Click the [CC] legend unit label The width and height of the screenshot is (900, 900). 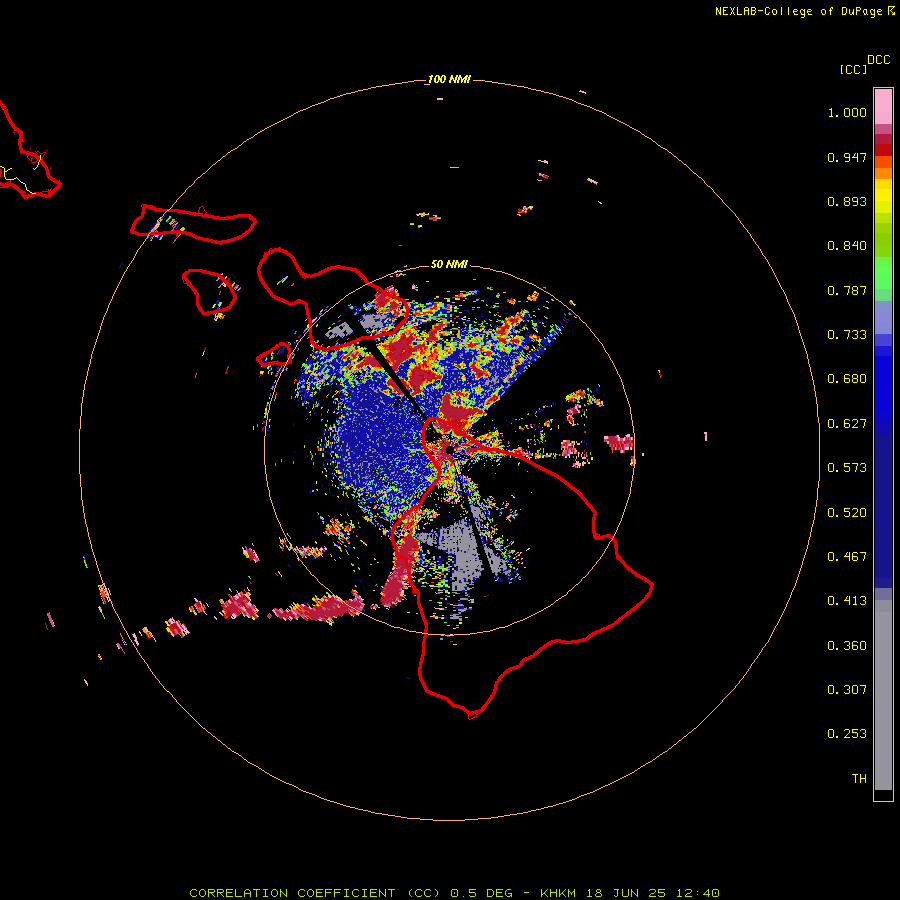pyautogui.click(x=853, y=69)
